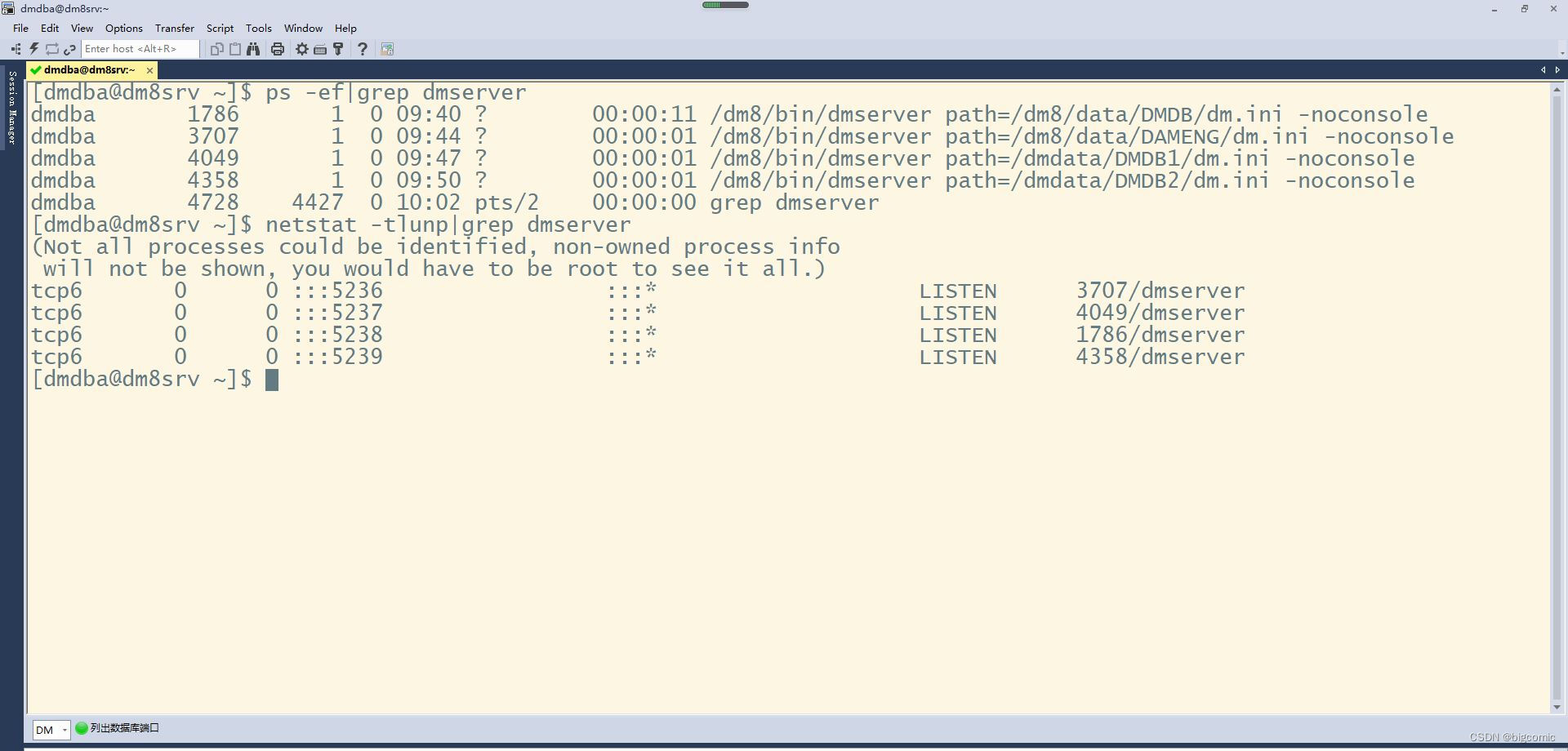Click the green button bar indicator icon

[x=82, y=728]
